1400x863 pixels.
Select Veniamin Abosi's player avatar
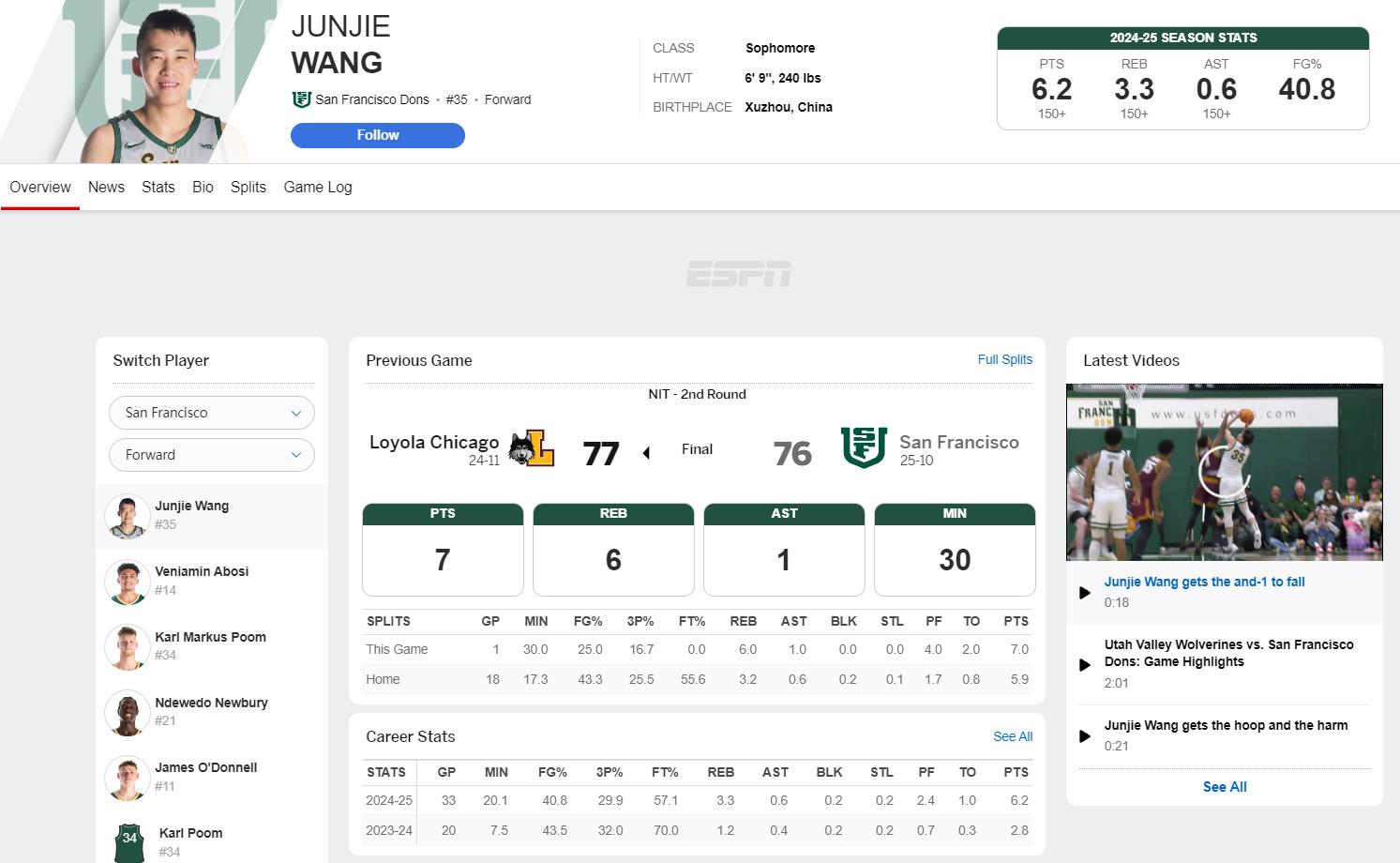point(127,582)
